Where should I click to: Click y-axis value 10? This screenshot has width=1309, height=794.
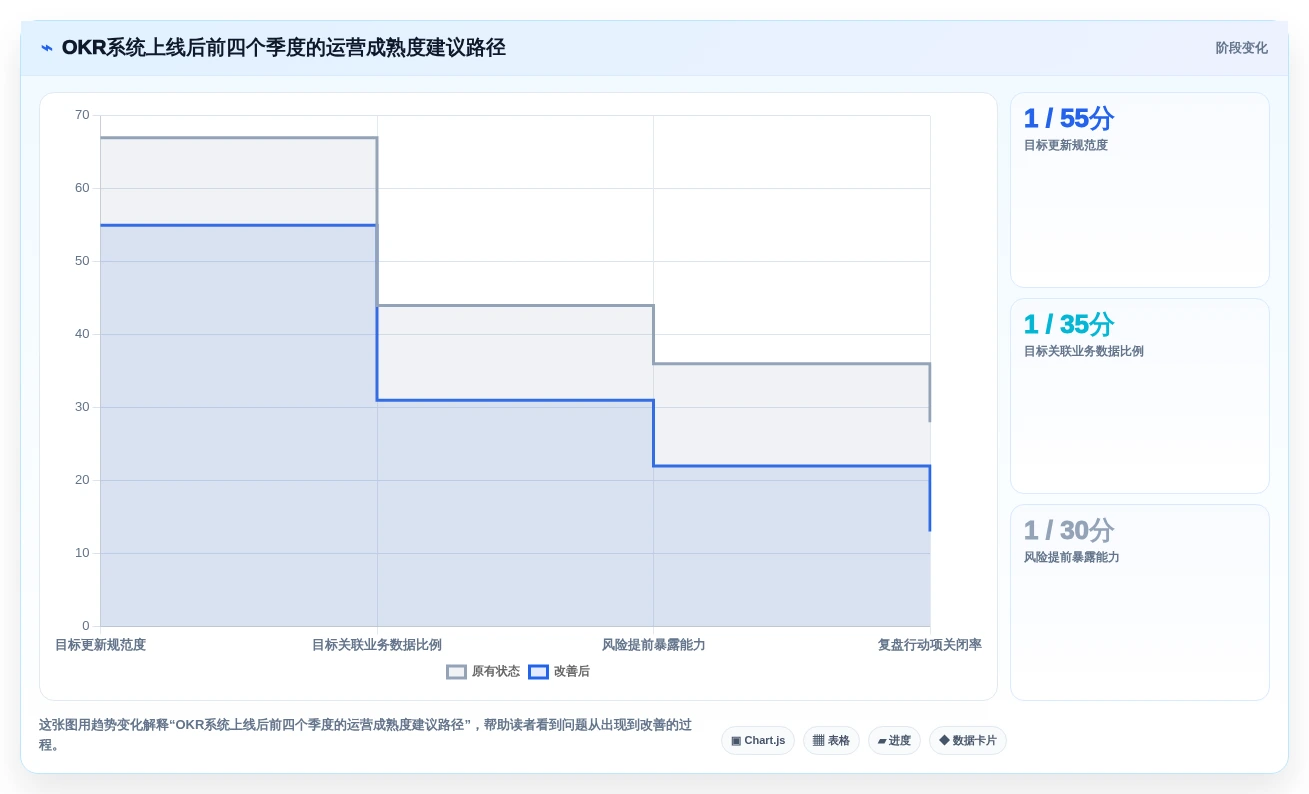tap(82, 553)
